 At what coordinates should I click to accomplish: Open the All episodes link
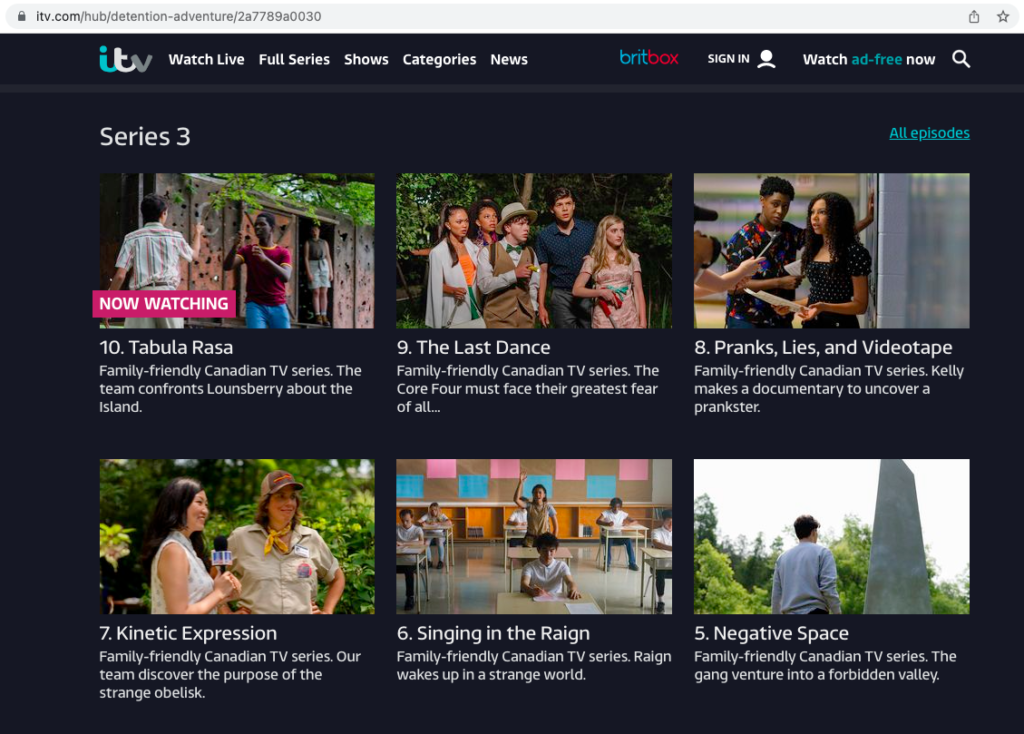(929, 132)
